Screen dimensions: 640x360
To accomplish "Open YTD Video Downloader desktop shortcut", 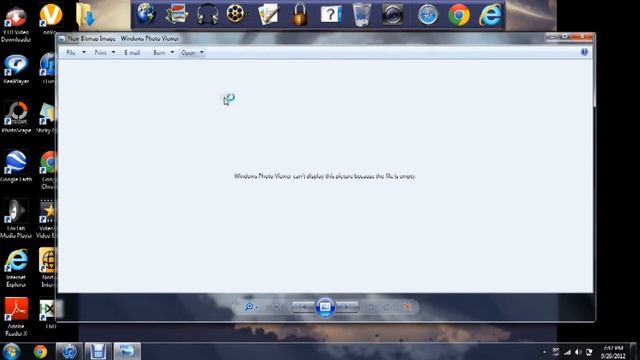I will pyautogui.click(x=16, y=22).
